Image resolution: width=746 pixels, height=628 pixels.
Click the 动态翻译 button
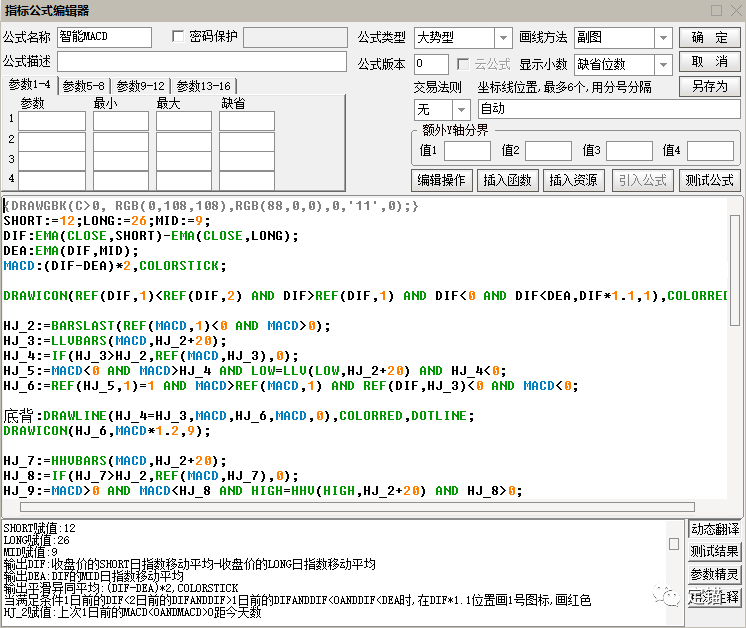[x=715, y=529]
